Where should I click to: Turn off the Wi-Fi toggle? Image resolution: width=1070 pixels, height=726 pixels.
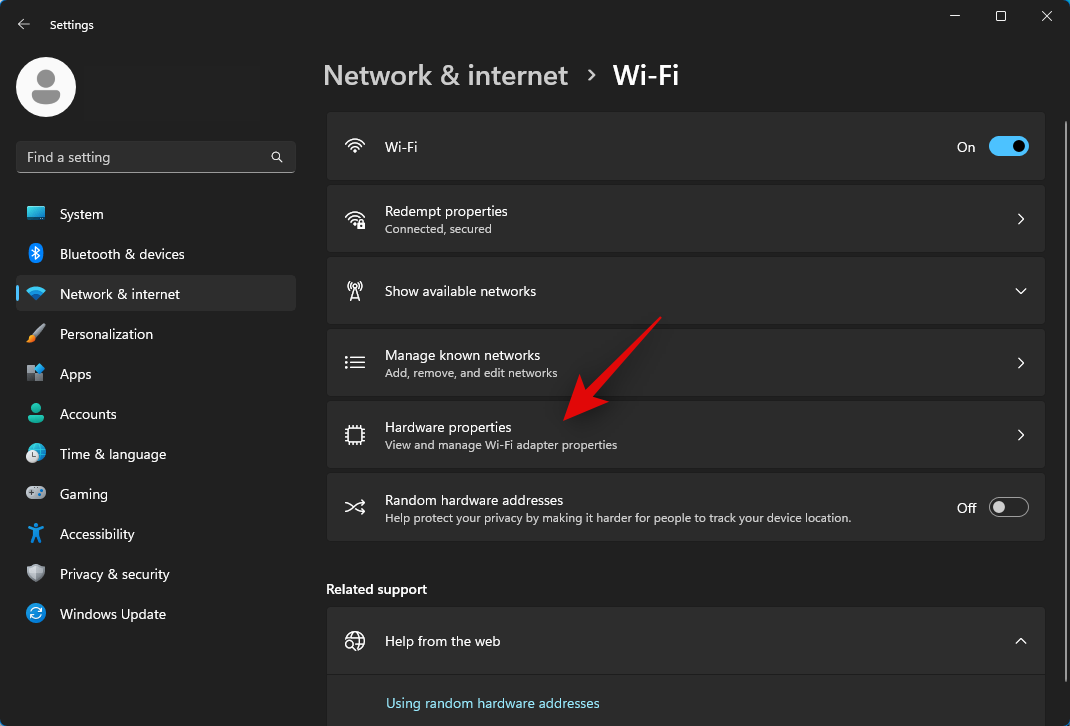(1008, 146)
